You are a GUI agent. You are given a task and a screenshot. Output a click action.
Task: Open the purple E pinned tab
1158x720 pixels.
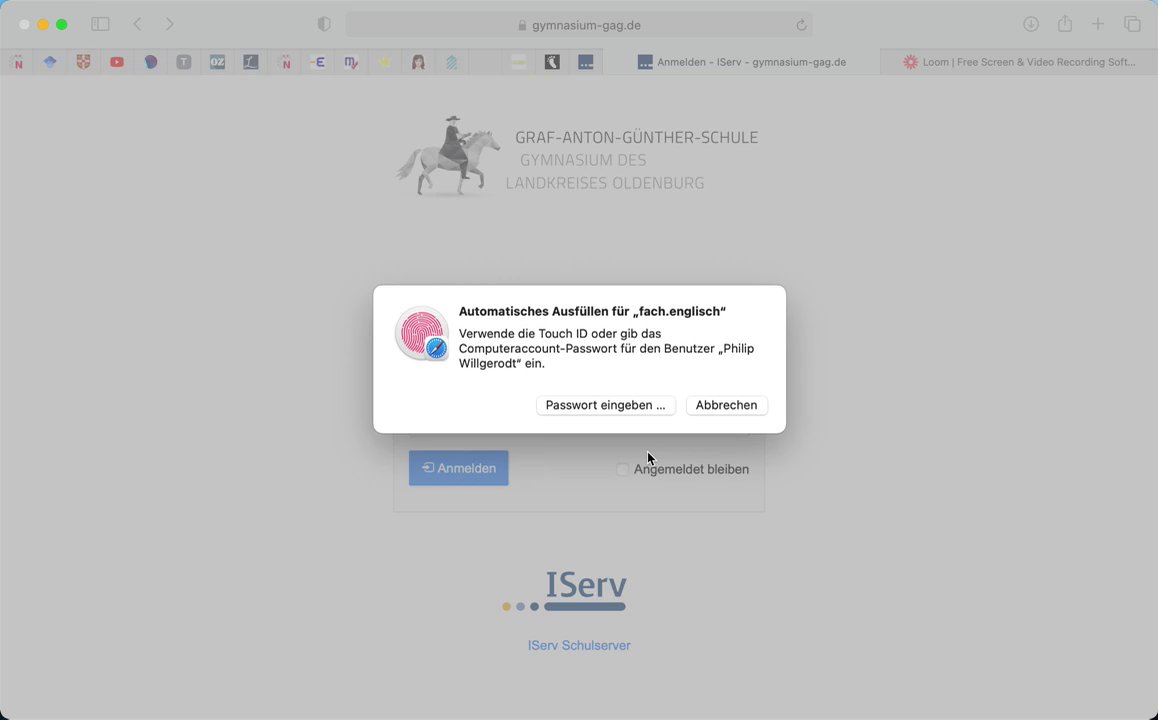pyautogui.click(x=318, y=62)
